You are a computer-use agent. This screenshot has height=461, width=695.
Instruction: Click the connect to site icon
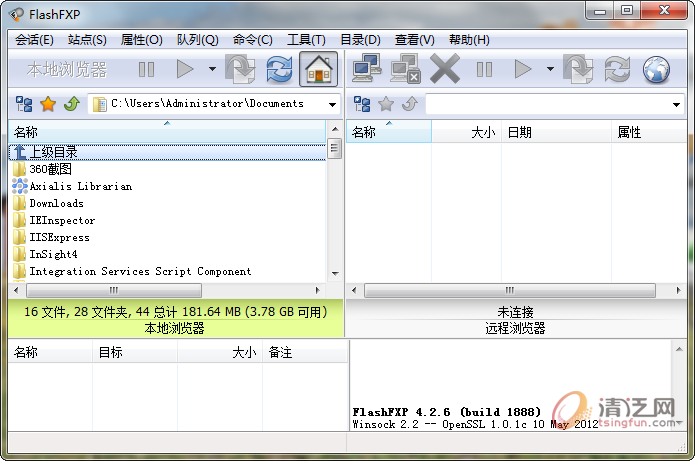click(367, 69)
